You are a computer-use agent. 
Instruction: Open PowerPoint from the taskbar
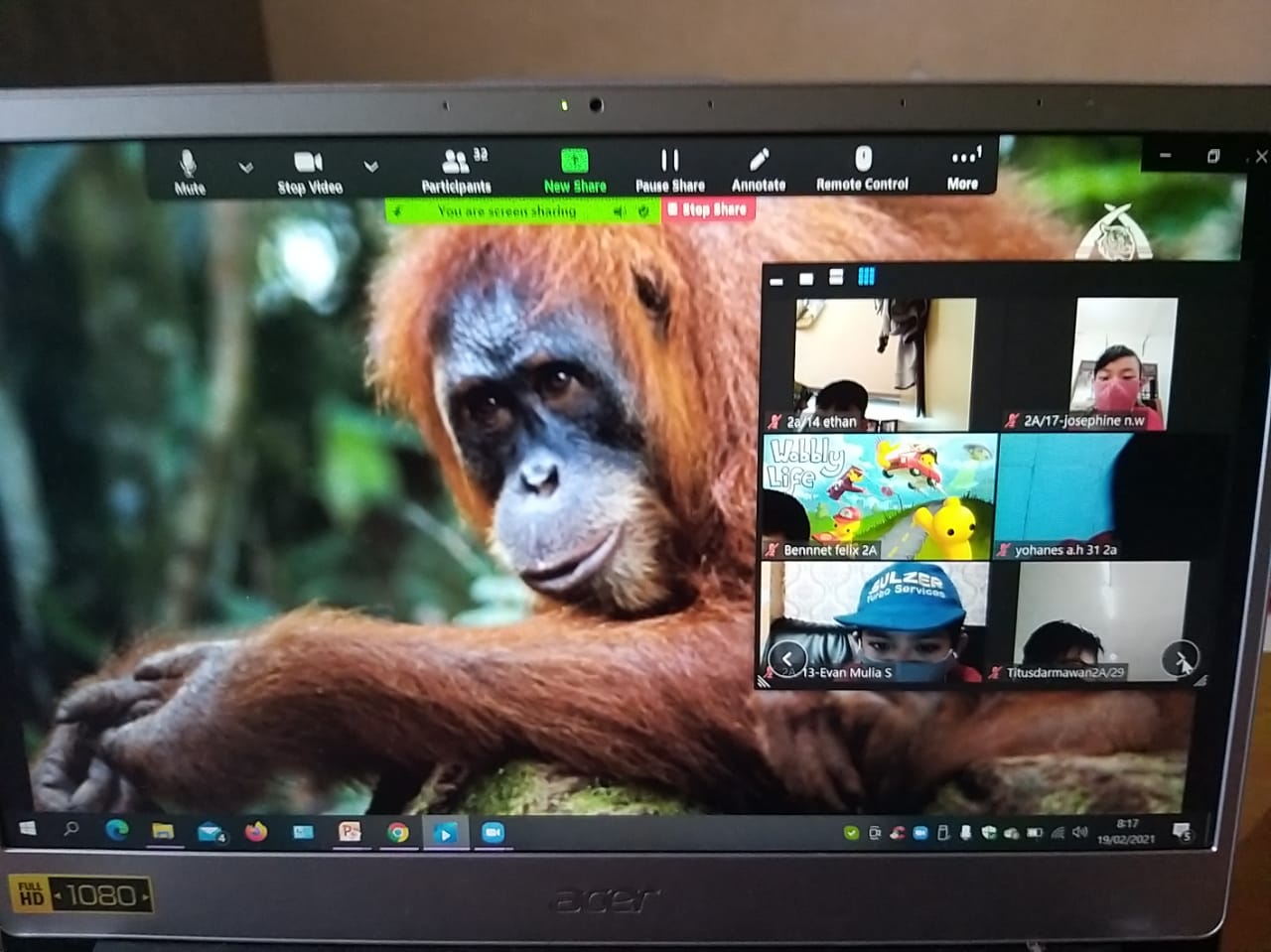[350, 832]
